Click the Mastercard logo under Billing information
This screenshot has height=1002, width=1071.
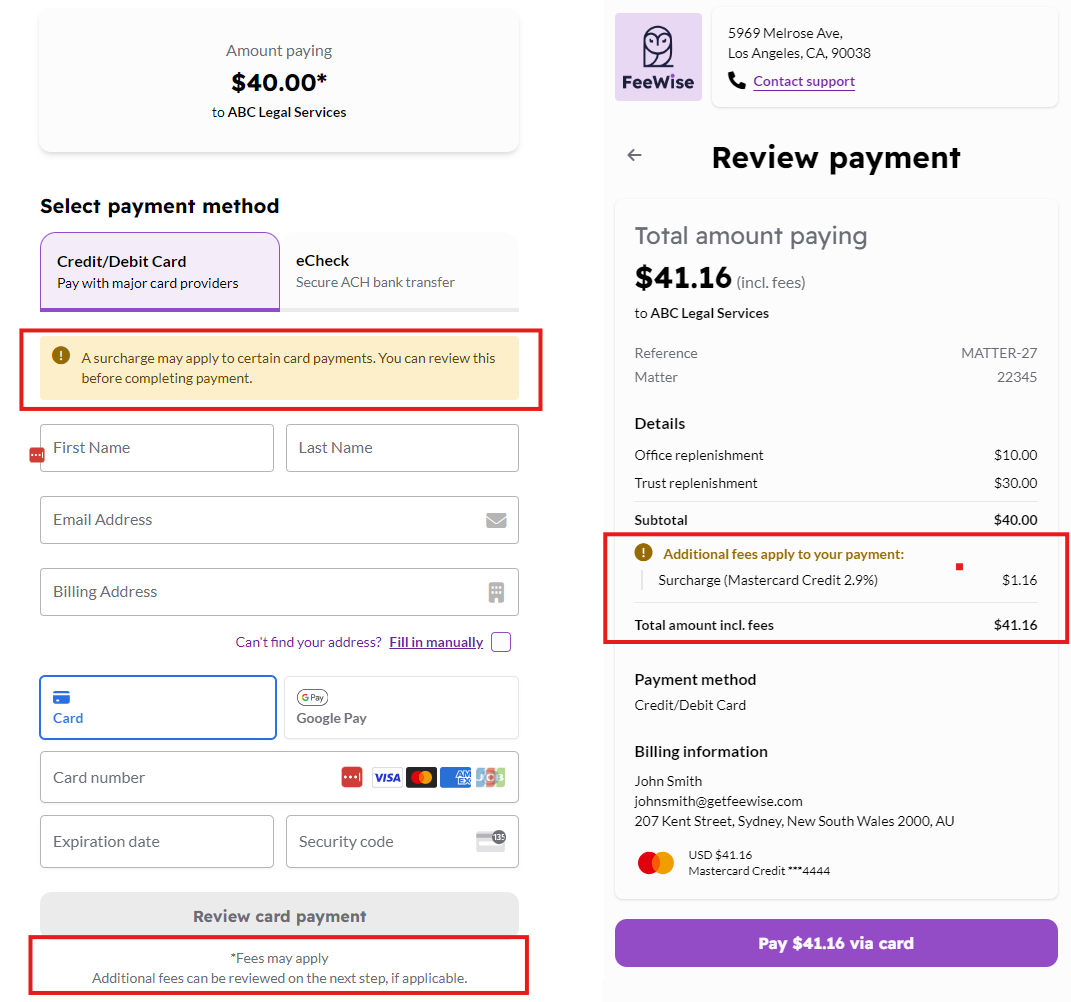(x=656, y=863)
